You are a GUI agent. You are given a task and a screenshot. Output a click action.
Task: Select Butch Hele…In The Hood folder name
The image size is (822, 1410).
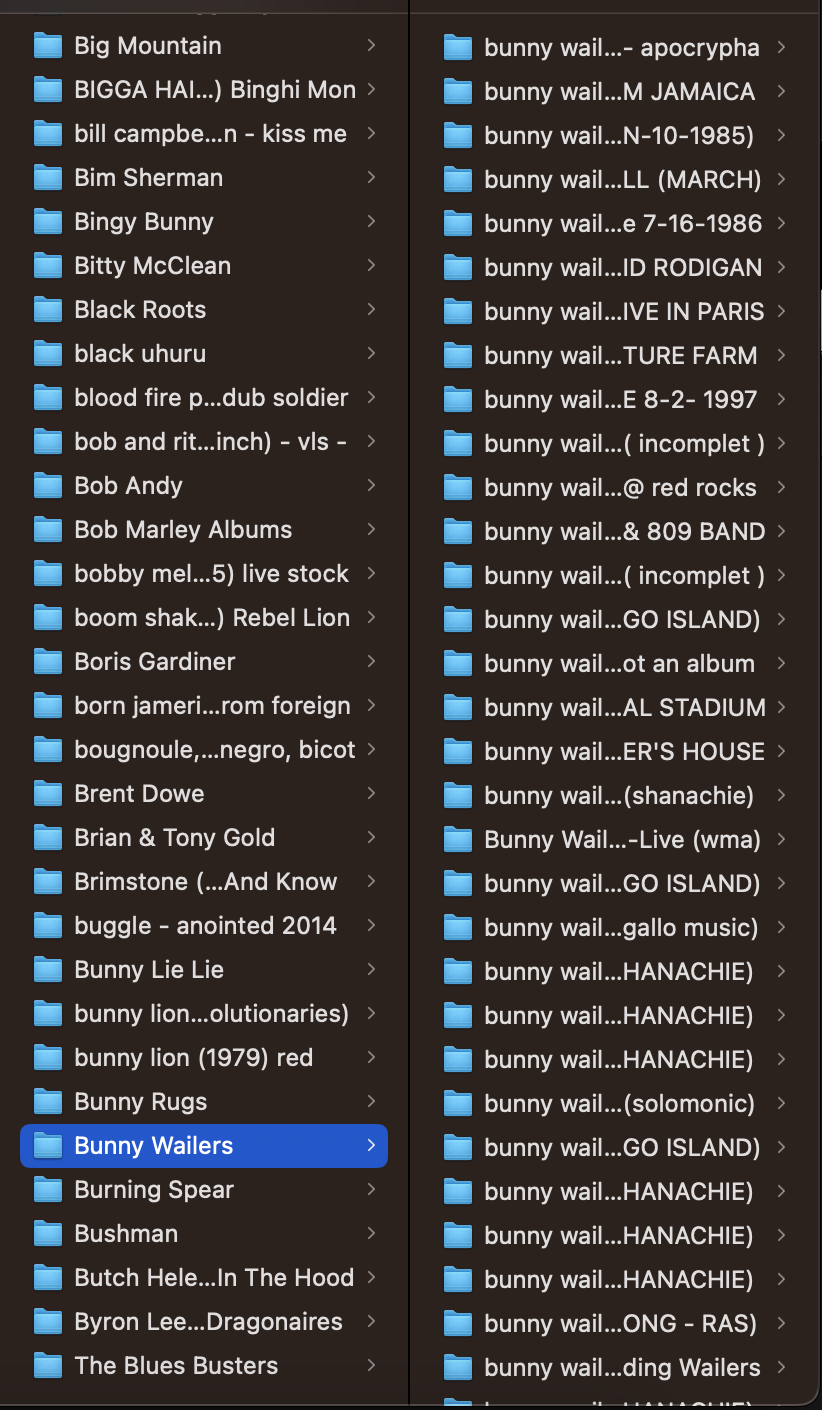214,1278
